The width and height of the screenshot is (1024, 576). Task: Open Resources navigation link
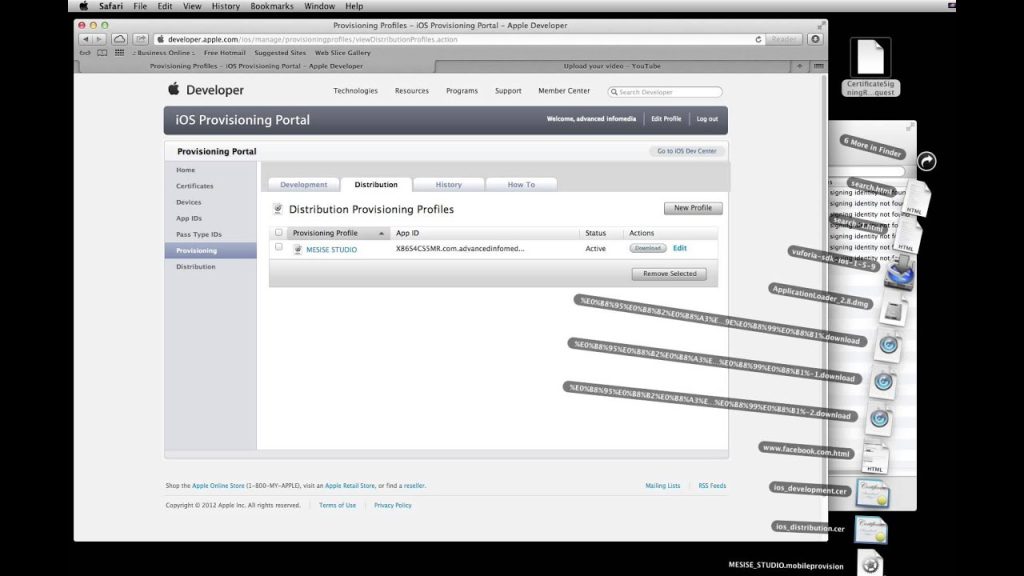pyautogui.click(x=411, y=91)
